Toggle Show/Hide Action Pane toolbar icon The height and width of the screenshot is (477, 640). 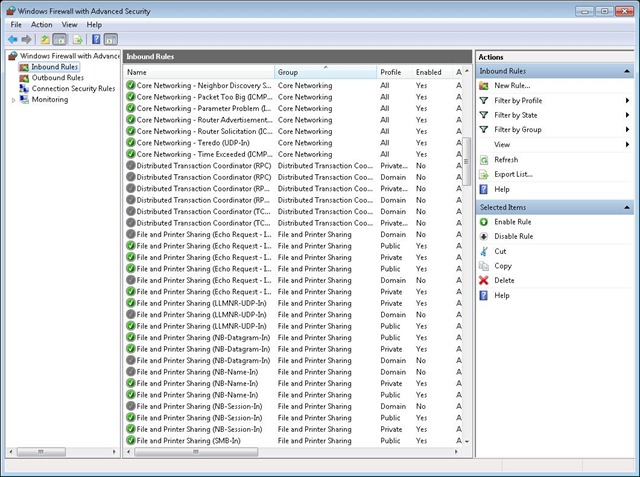pos(111,40)
